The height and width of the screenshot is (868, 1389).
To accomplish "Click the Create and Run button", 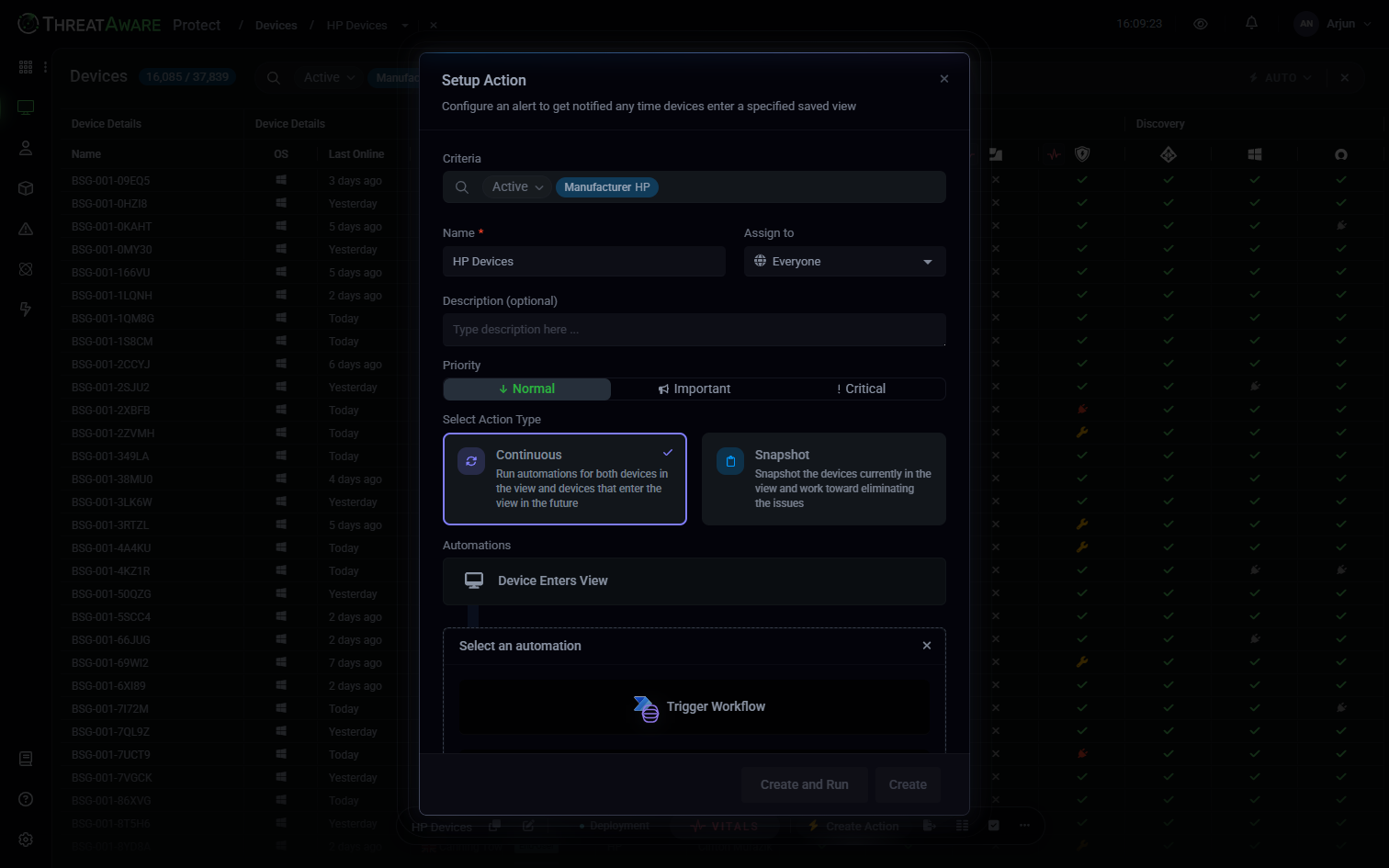I will (x=804, y=784).
